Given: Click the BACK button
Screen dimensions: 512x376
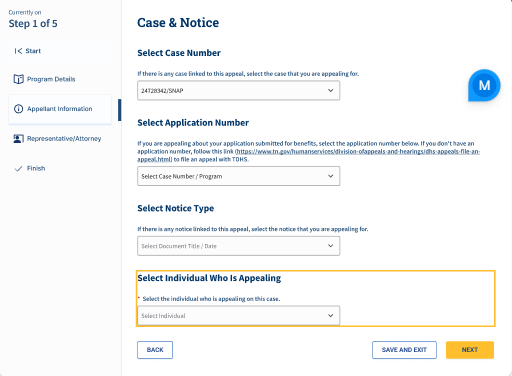Looking at the screenshot, I should pyautogui.click(x=155, y=350).
